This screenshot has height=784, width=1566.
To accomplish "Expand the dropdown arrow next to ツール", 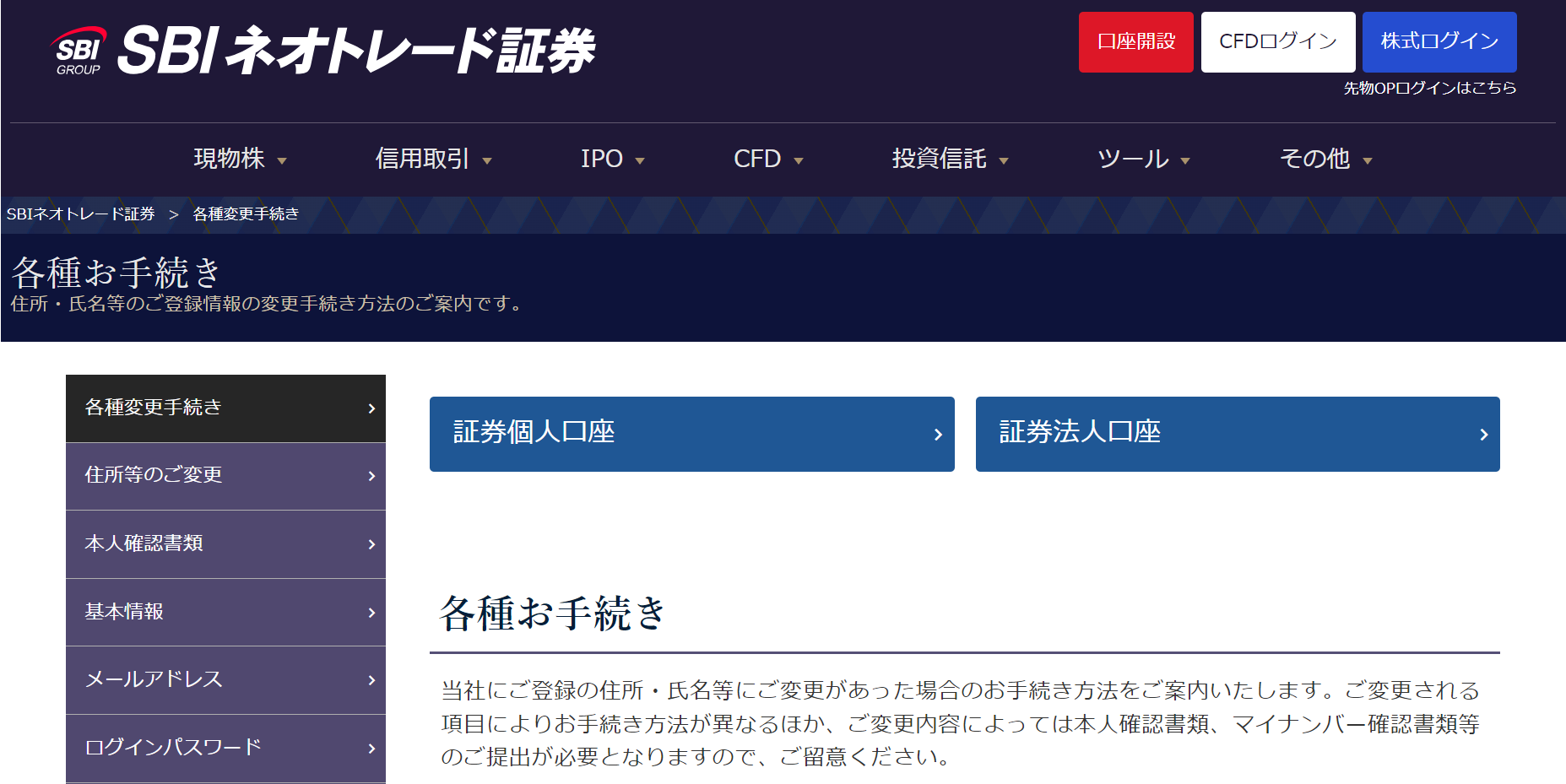I will [x=1185, y=161].
